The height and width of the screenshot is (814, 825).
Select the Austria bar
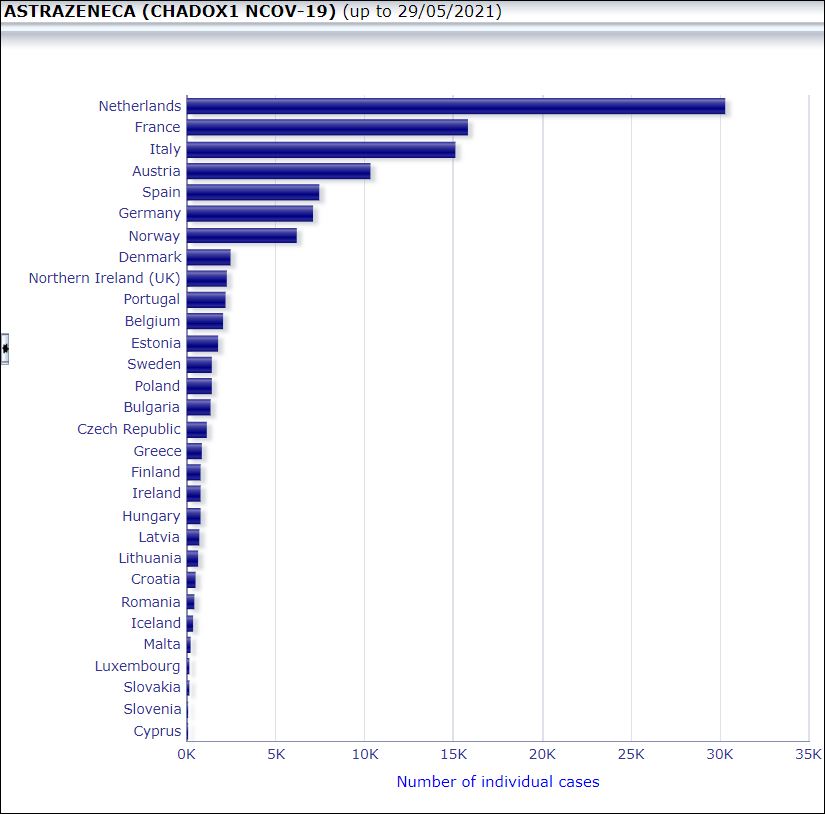click(278, 171)
